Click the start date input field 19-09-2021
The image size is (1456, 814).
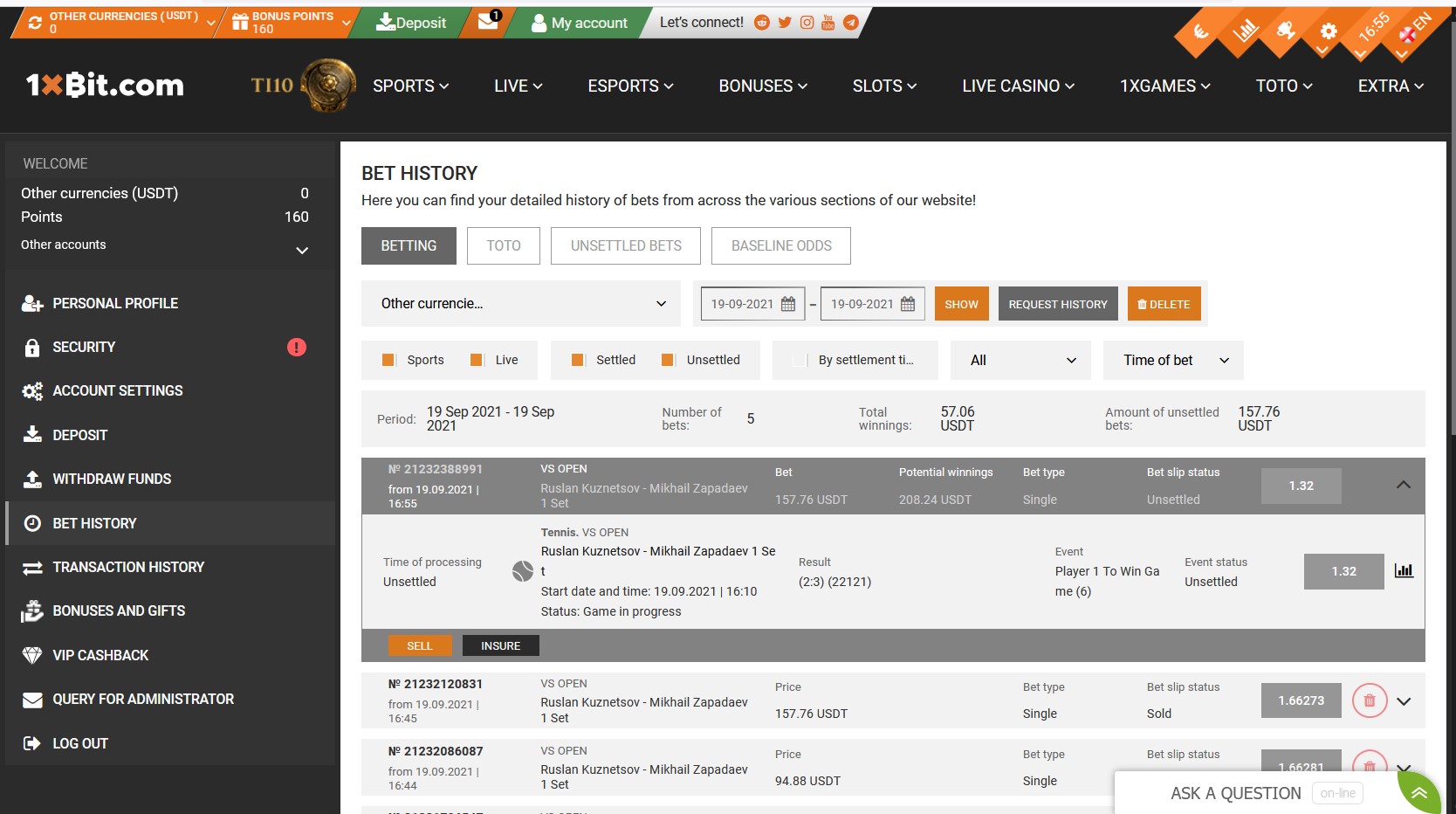tap(752, 304)
